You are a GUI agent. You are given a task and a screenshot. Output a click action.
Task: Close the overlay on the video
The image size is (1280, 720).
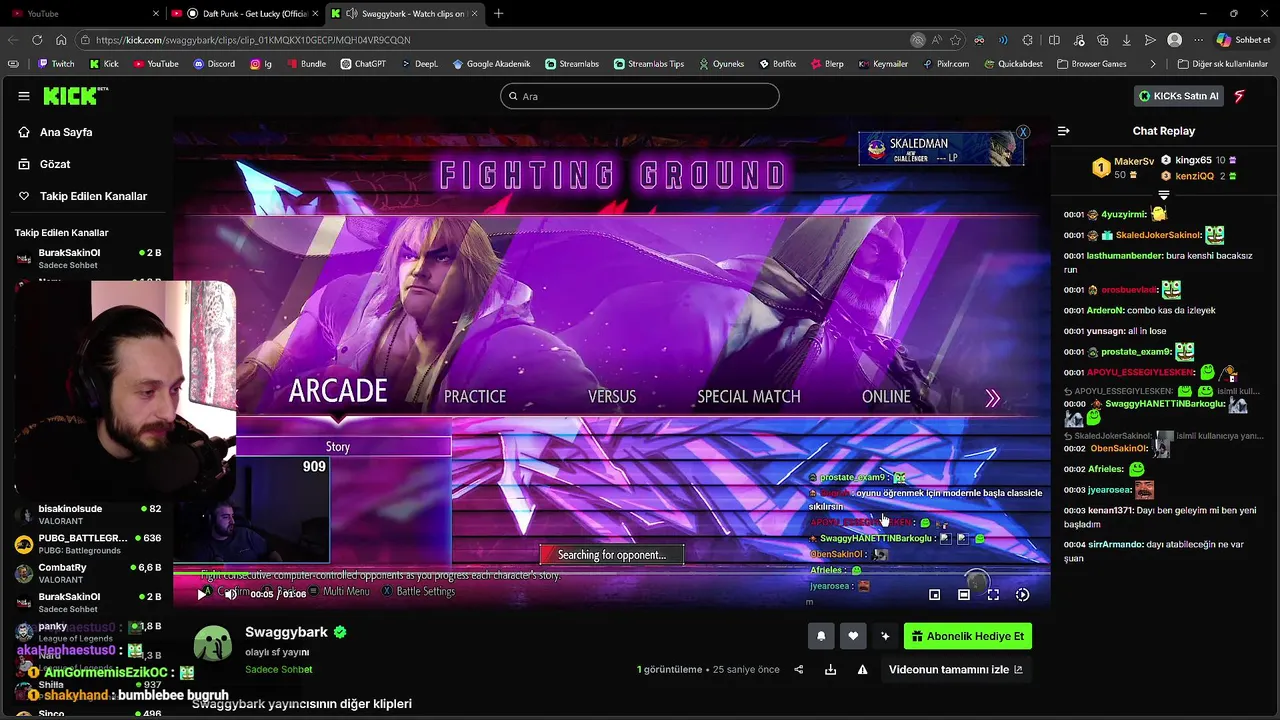point(1023,132)
